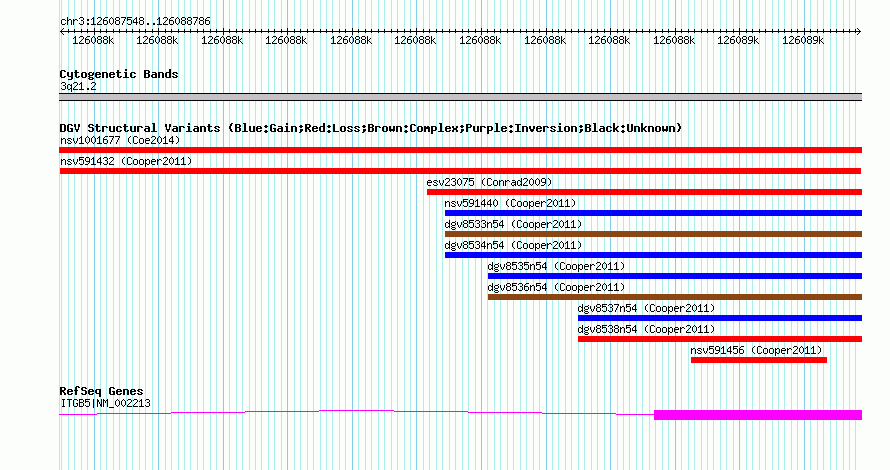Click the red dgv8538n54 loss bar
Viewport: 890px width, 470px height.
coord(720,339)
